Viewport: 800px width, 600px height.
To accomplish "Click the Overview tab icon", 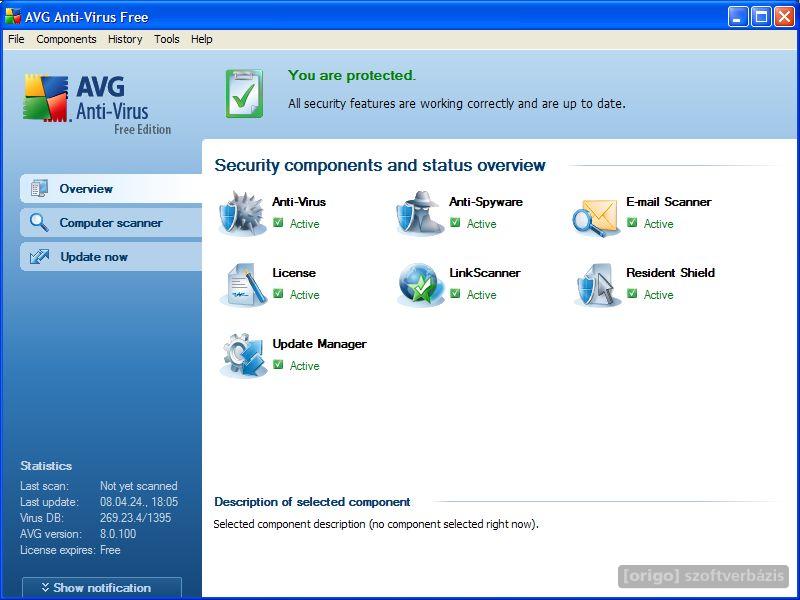I will point(39,188).
